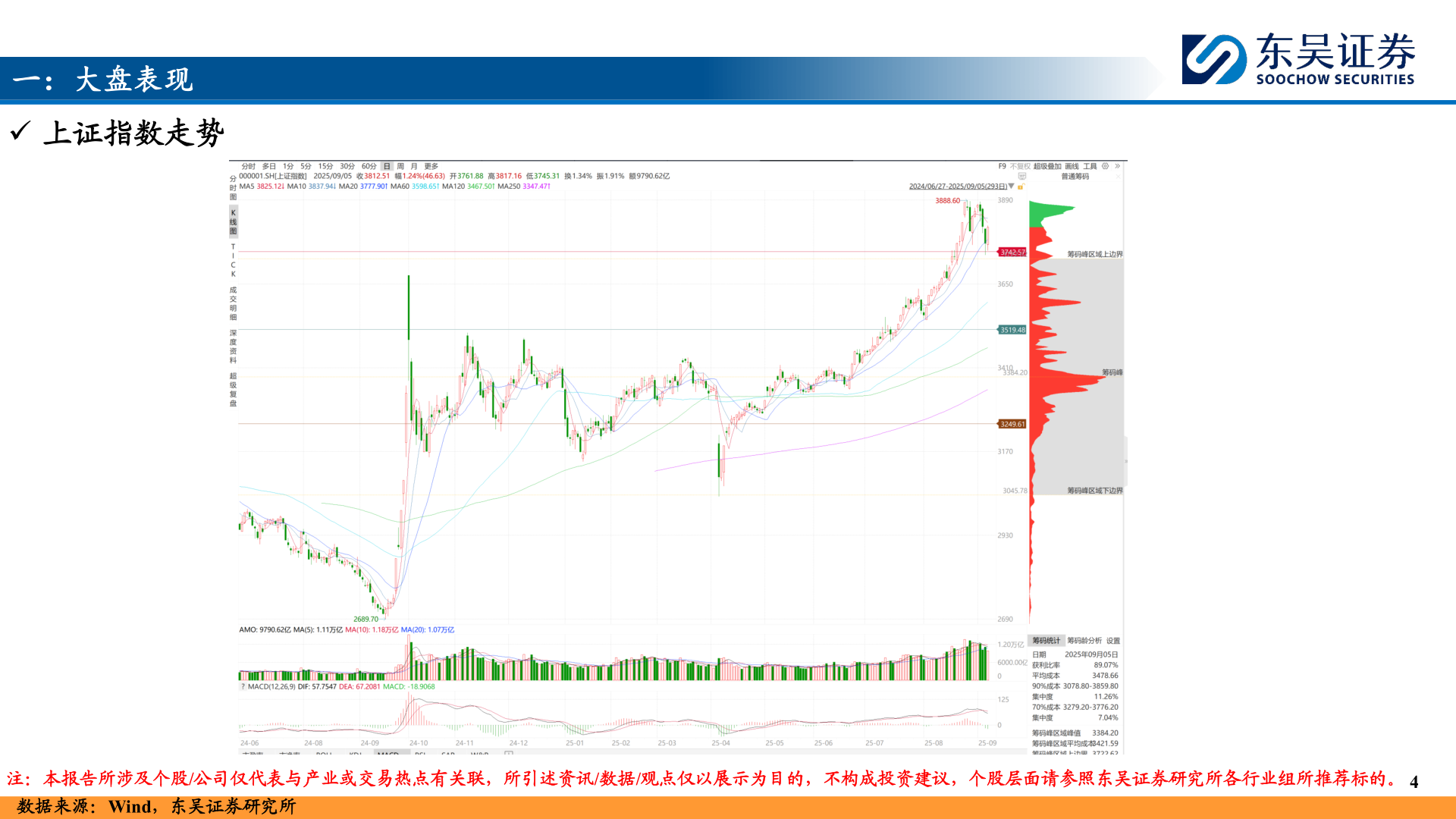Select the 日 daily period toggle

pyautogui.click(x=387, y=166)
